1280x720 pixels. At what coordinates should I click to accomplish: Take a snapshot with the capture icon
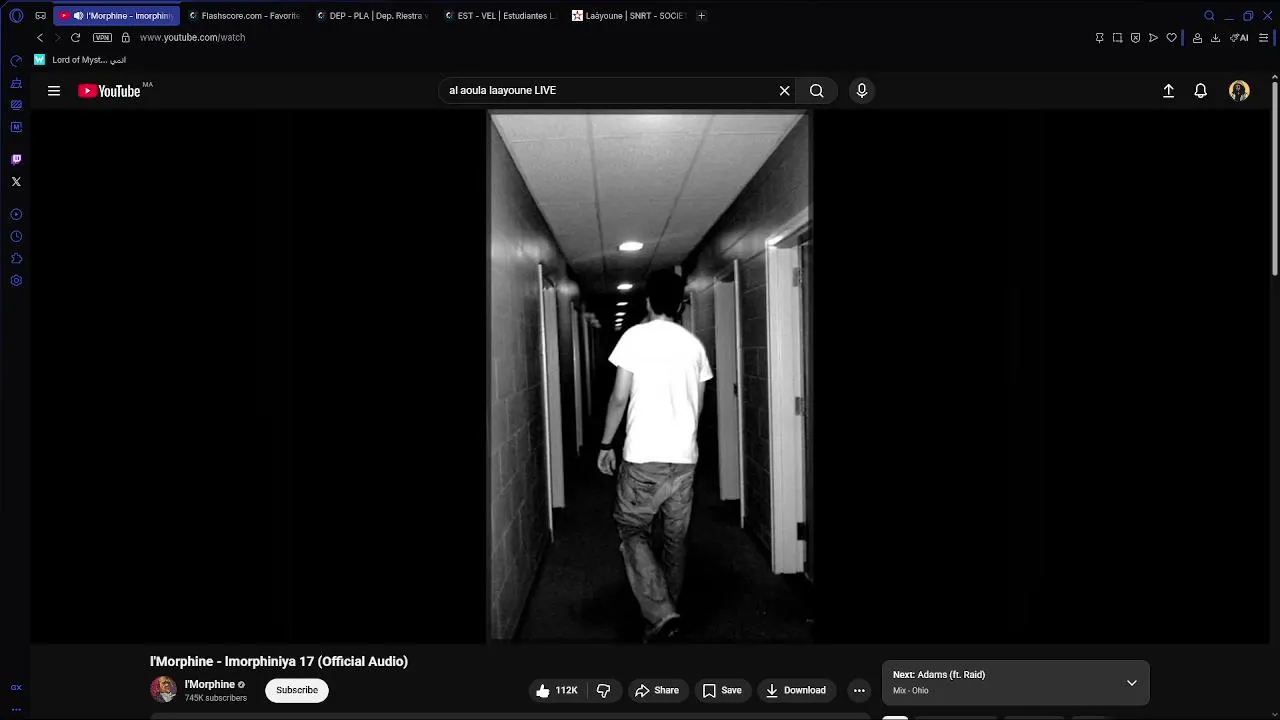[x=1117, y=38]
